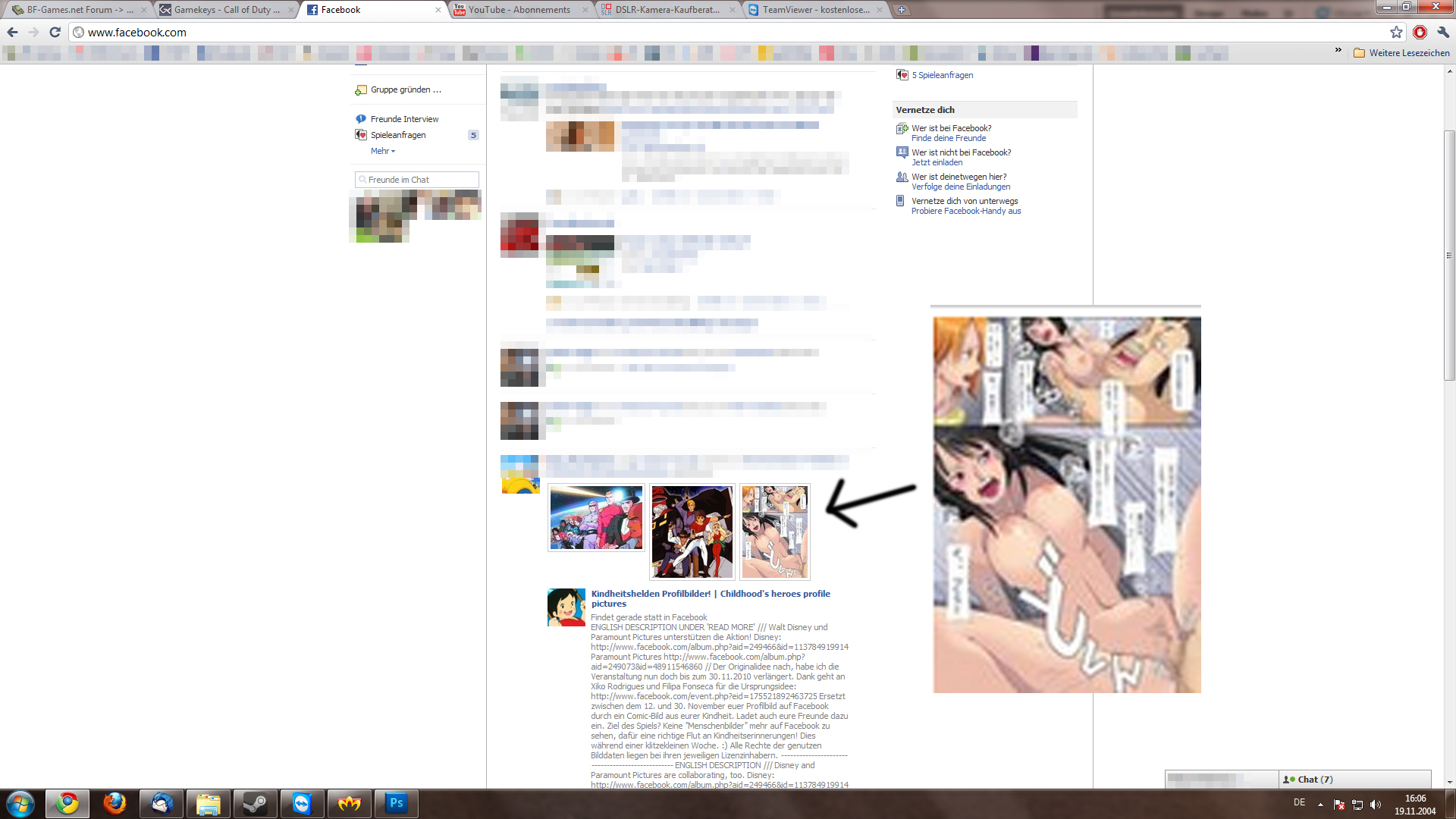Click the icon beside Wer ist bei Facebook?
This screenshot has height=819, width=1456.
click(x=902, y=129)
